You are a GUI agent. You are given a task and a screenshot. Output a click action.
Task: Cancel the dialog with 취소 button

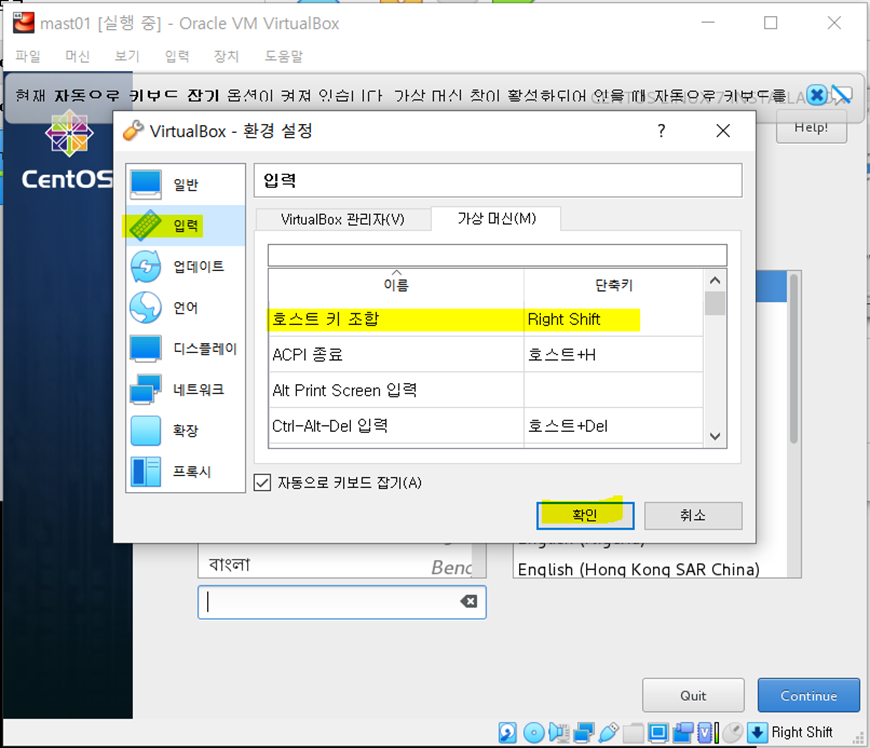click(x=693, y=515)
